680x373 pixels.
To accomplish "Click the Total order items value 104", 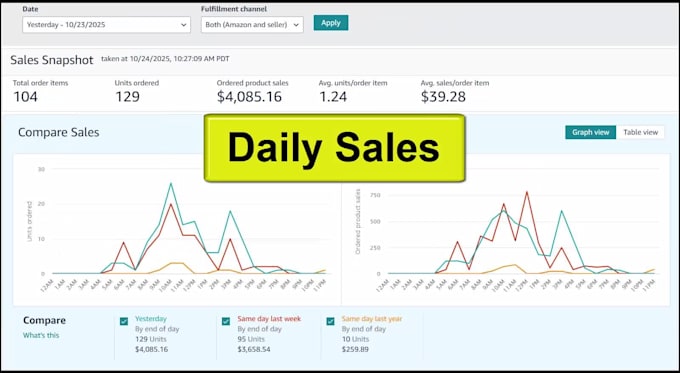I will [x=26, y=96].
